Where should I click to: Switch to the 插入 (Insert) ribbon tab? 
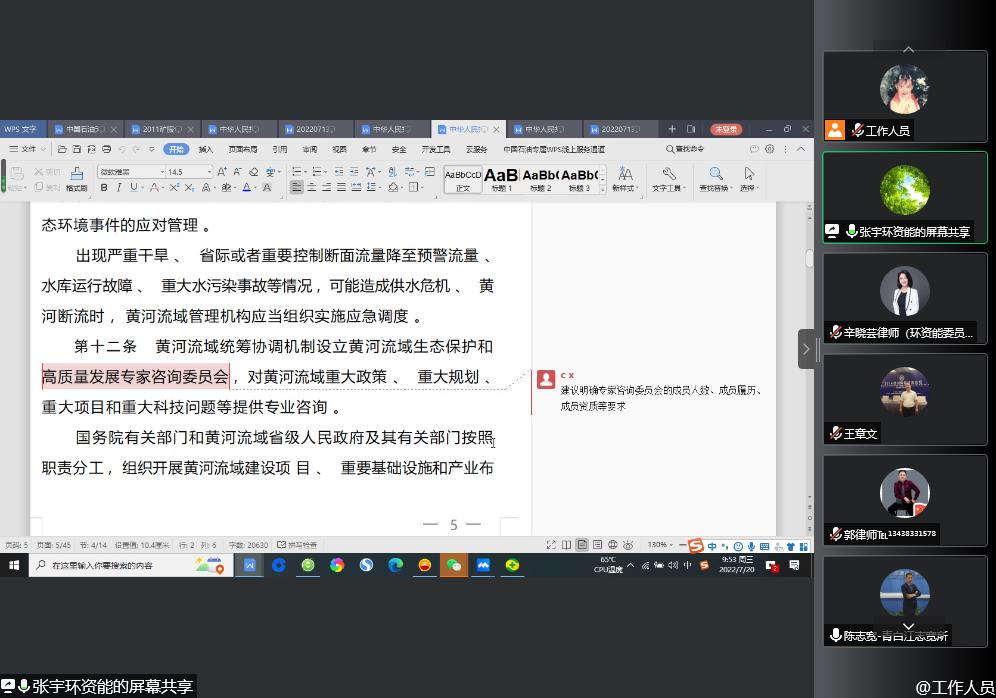coord(204,148)
